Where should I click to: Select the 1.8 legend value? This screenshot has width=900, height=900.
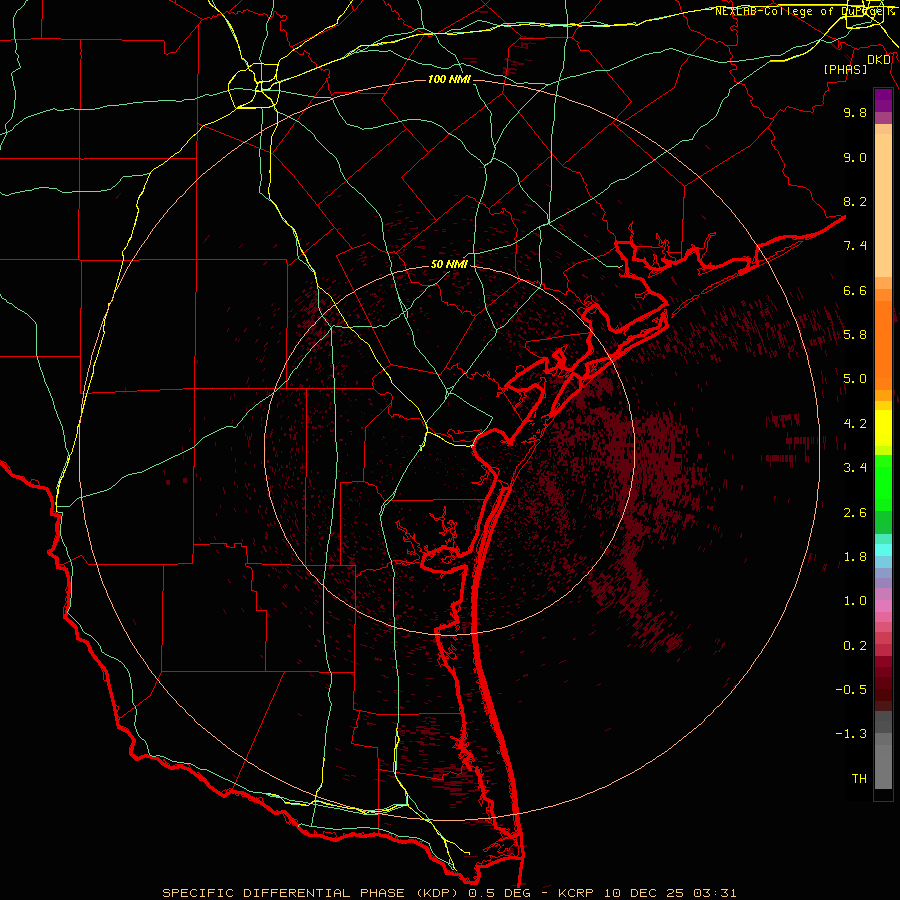click(855, 557)
